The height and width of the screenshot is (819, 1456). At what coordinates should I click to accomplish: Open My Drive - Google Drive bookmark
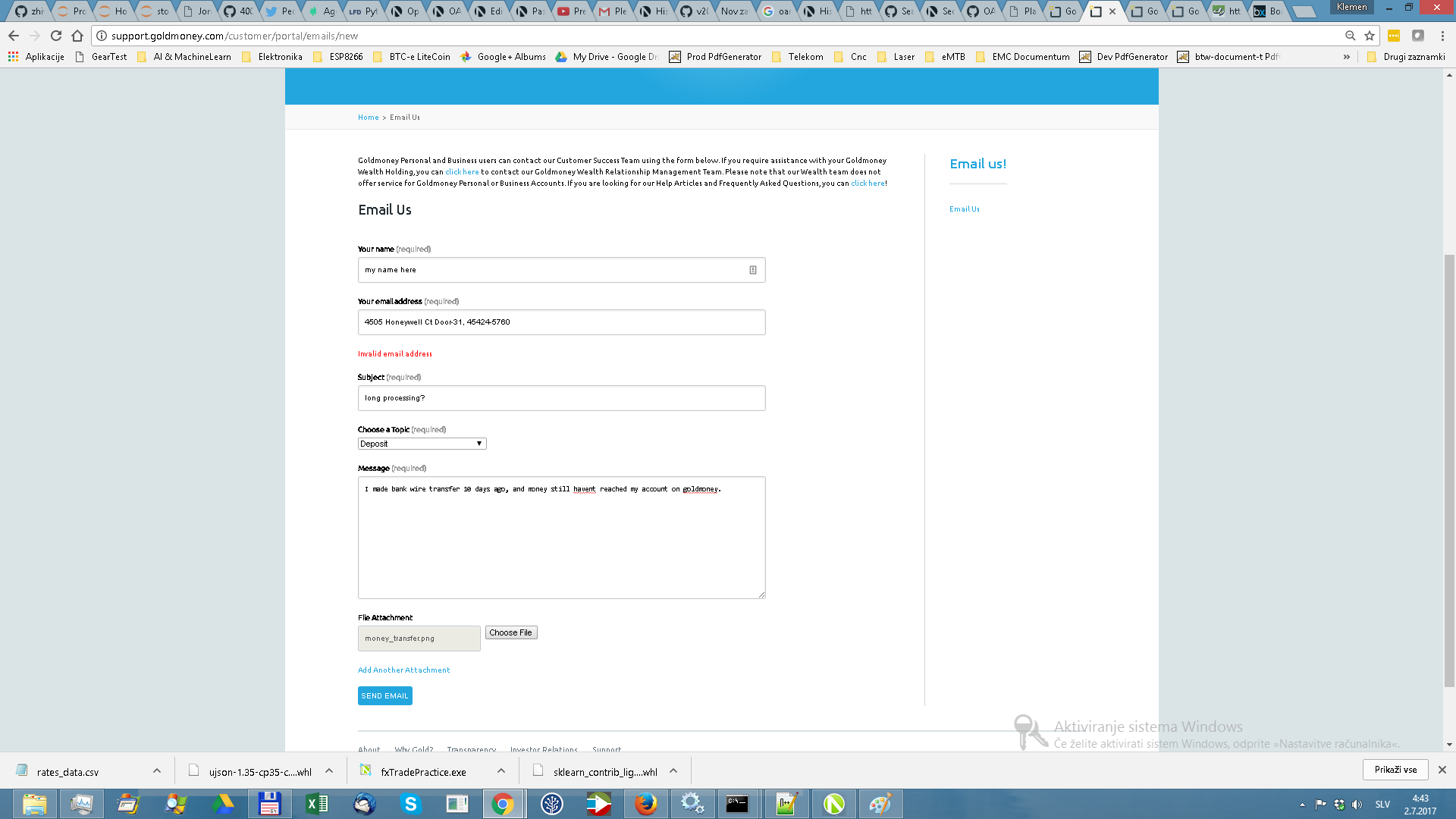point(607,57)
